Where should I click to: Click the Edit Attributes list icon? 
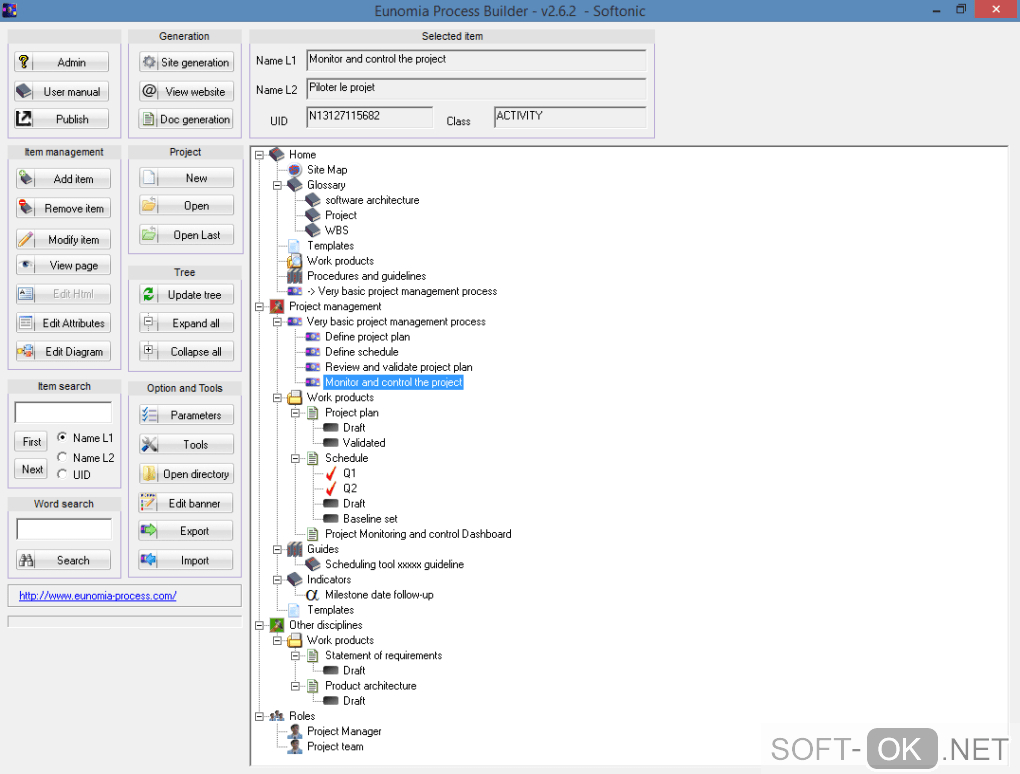point(26,323)
